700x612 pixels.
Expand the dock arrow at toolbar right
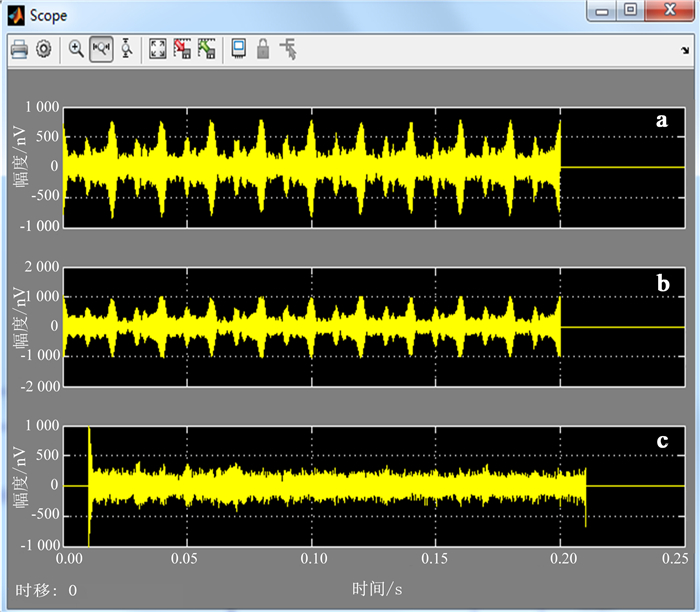tap(684, 50)
